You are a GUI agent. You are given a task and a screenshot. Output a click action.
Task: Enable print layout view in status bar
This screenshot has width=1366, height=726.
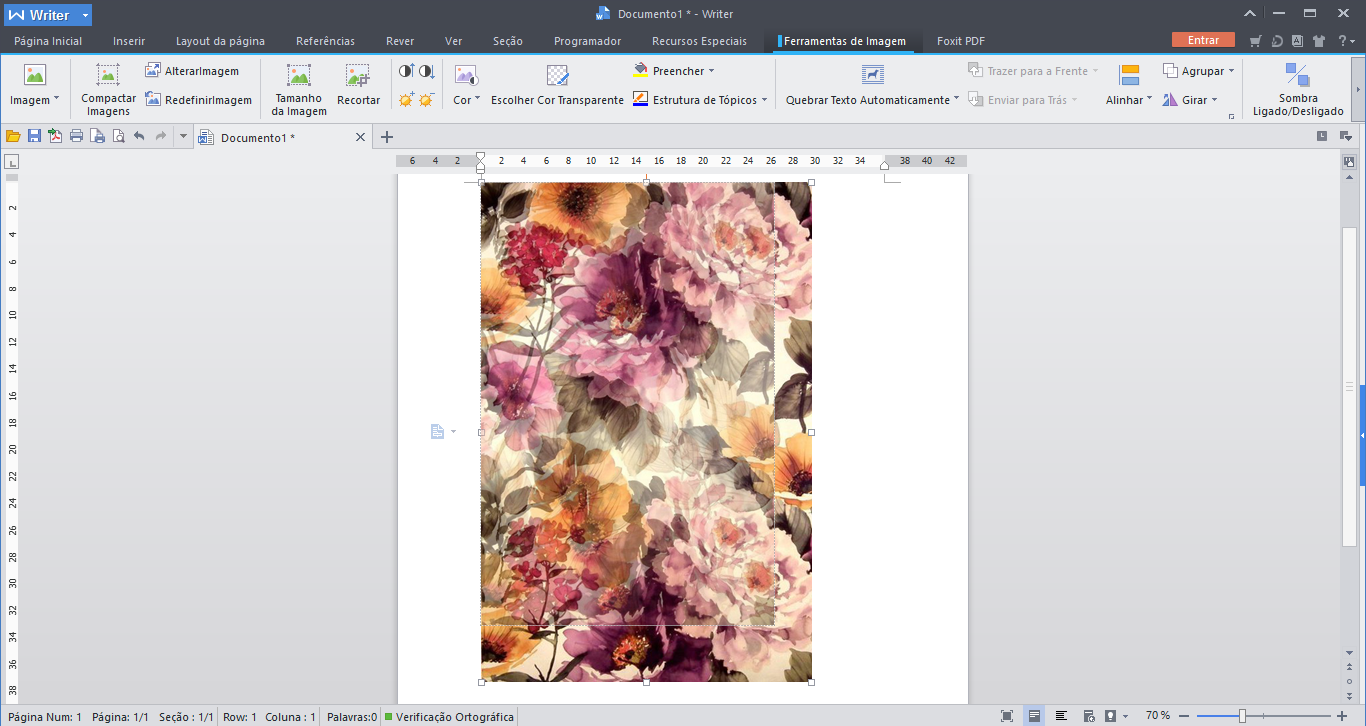1034,716
